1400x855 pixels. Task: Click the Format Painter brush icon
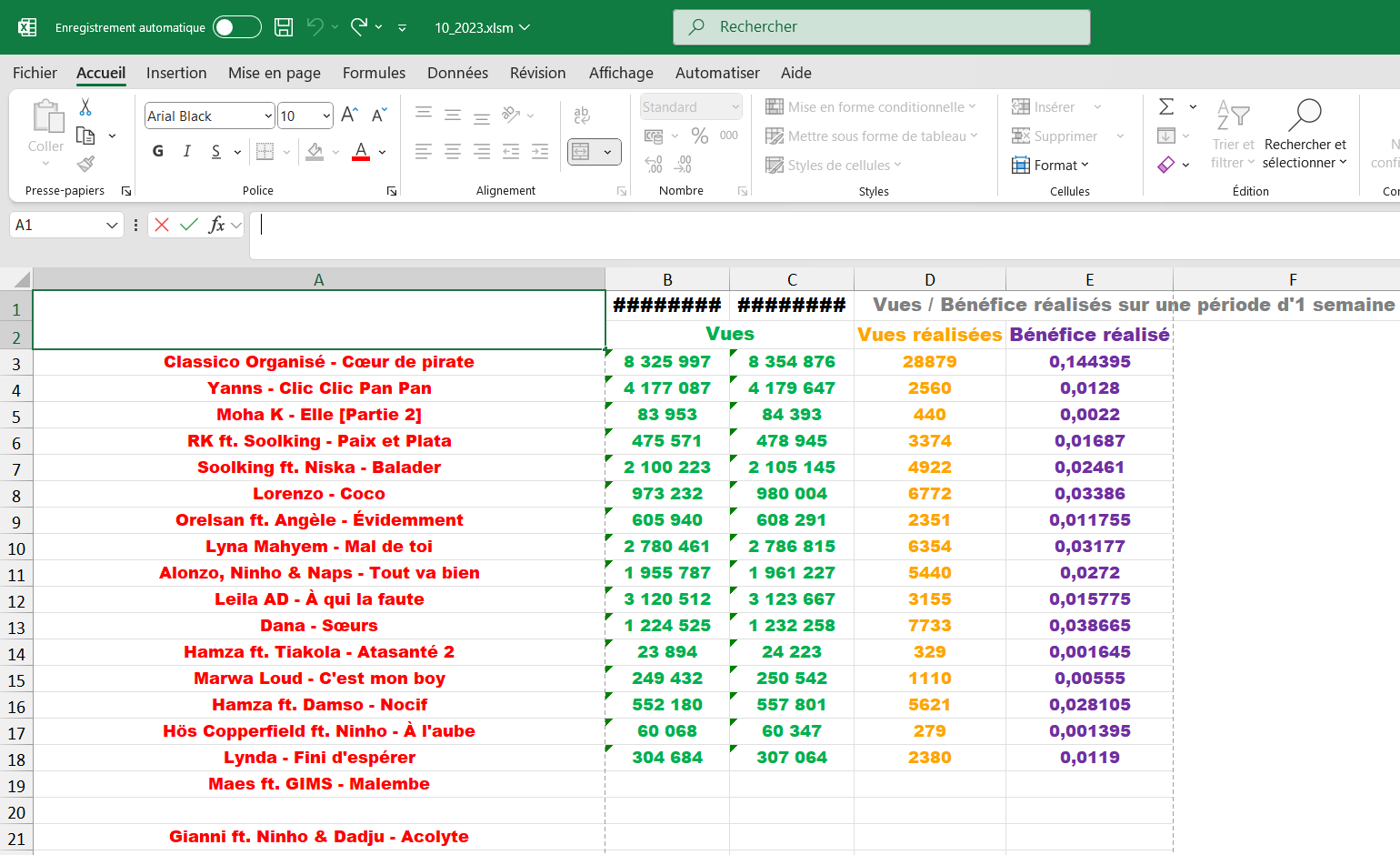[85, 164]
